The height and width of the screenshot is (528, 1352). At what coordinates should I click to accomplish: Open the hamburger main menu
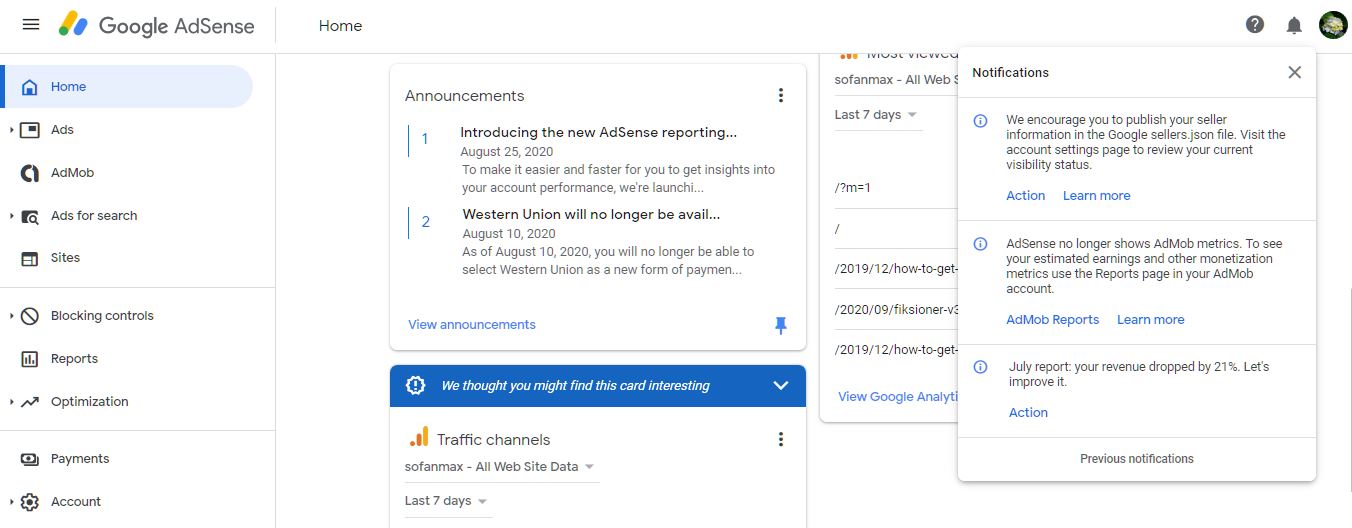click(x=31, y=25)
